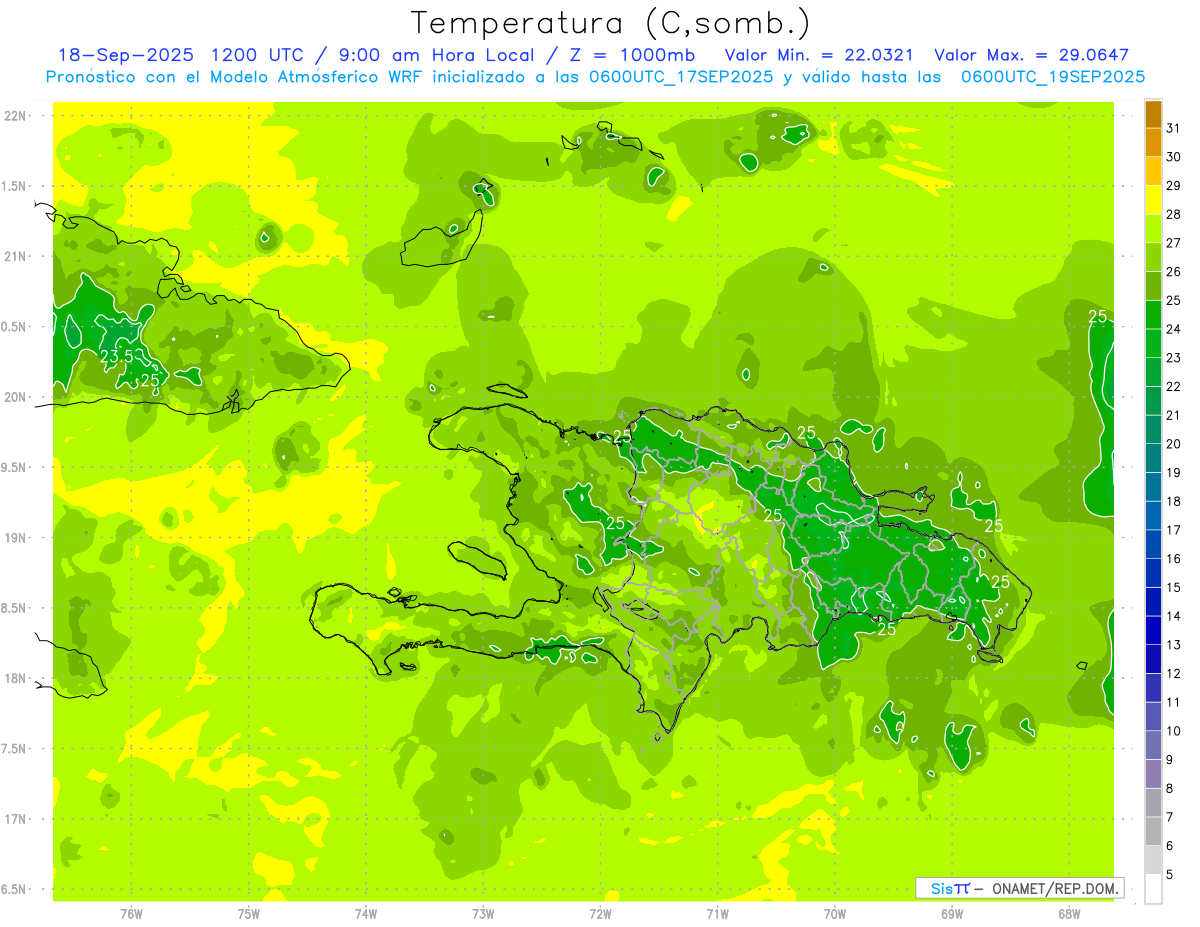
Task: Click the 25 contour label at the map's east edge
Action: tap(1097, 316)
